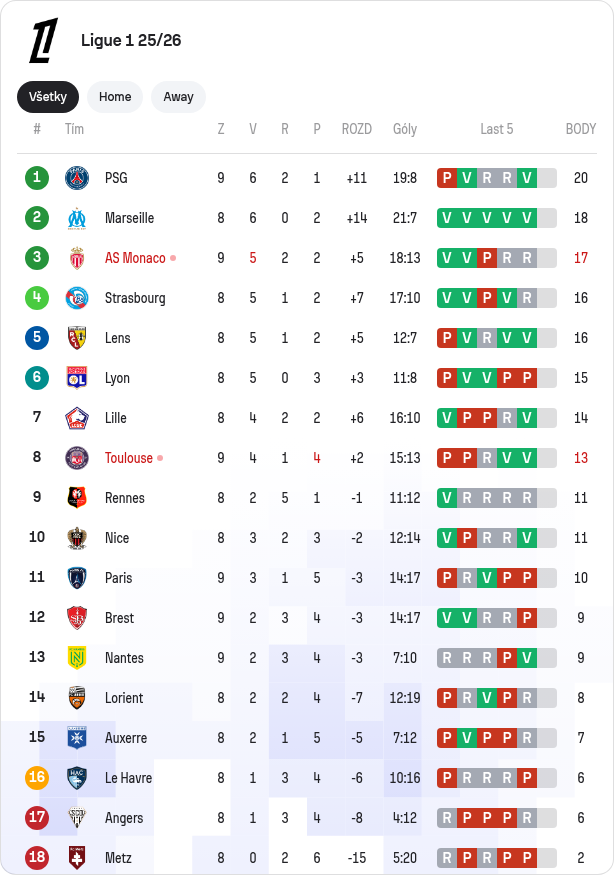
Task: Click PSG's latest green V result
Action: point(526,178)
